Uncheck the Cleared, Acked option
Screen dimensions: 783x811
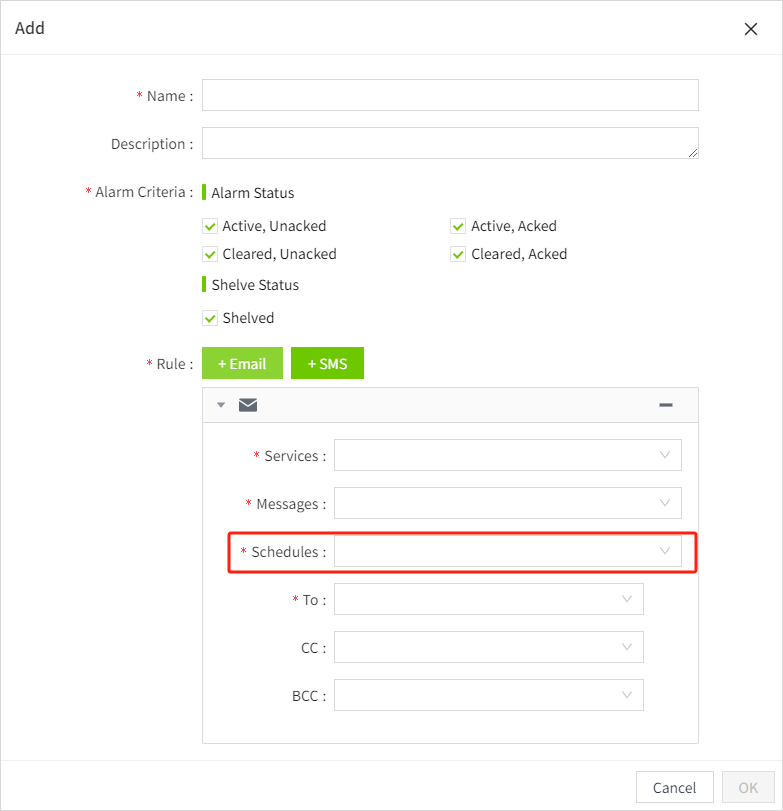458,254
